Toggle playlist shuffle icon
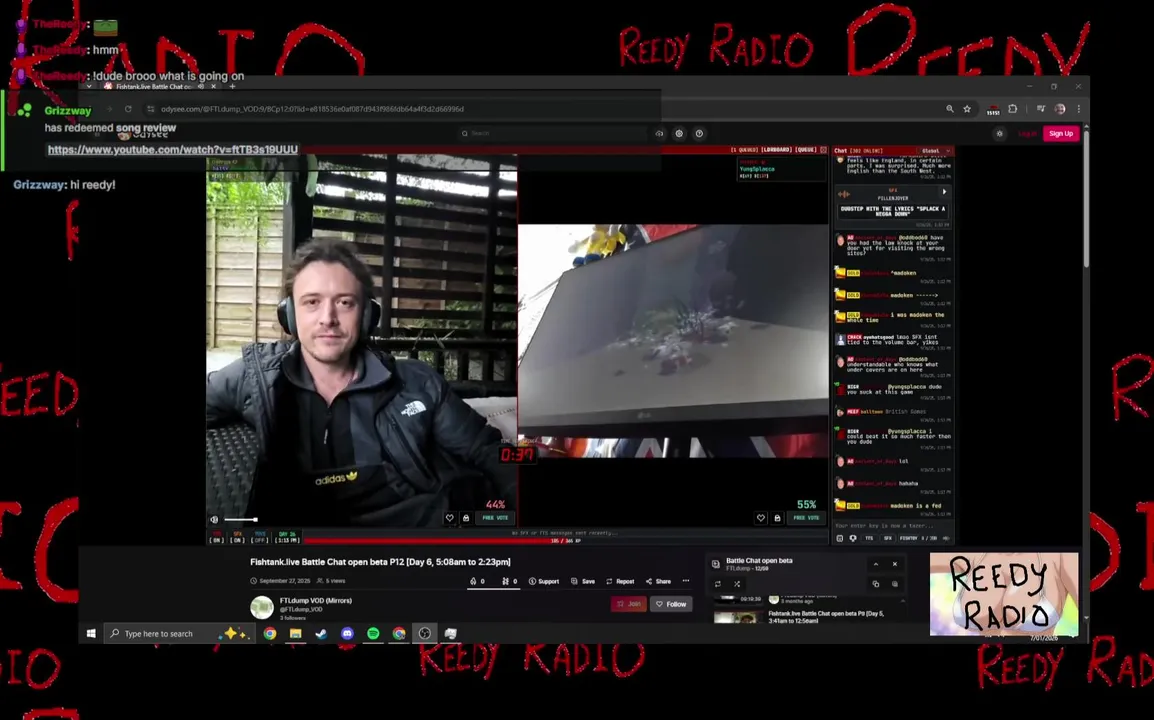 click(737, 584)
